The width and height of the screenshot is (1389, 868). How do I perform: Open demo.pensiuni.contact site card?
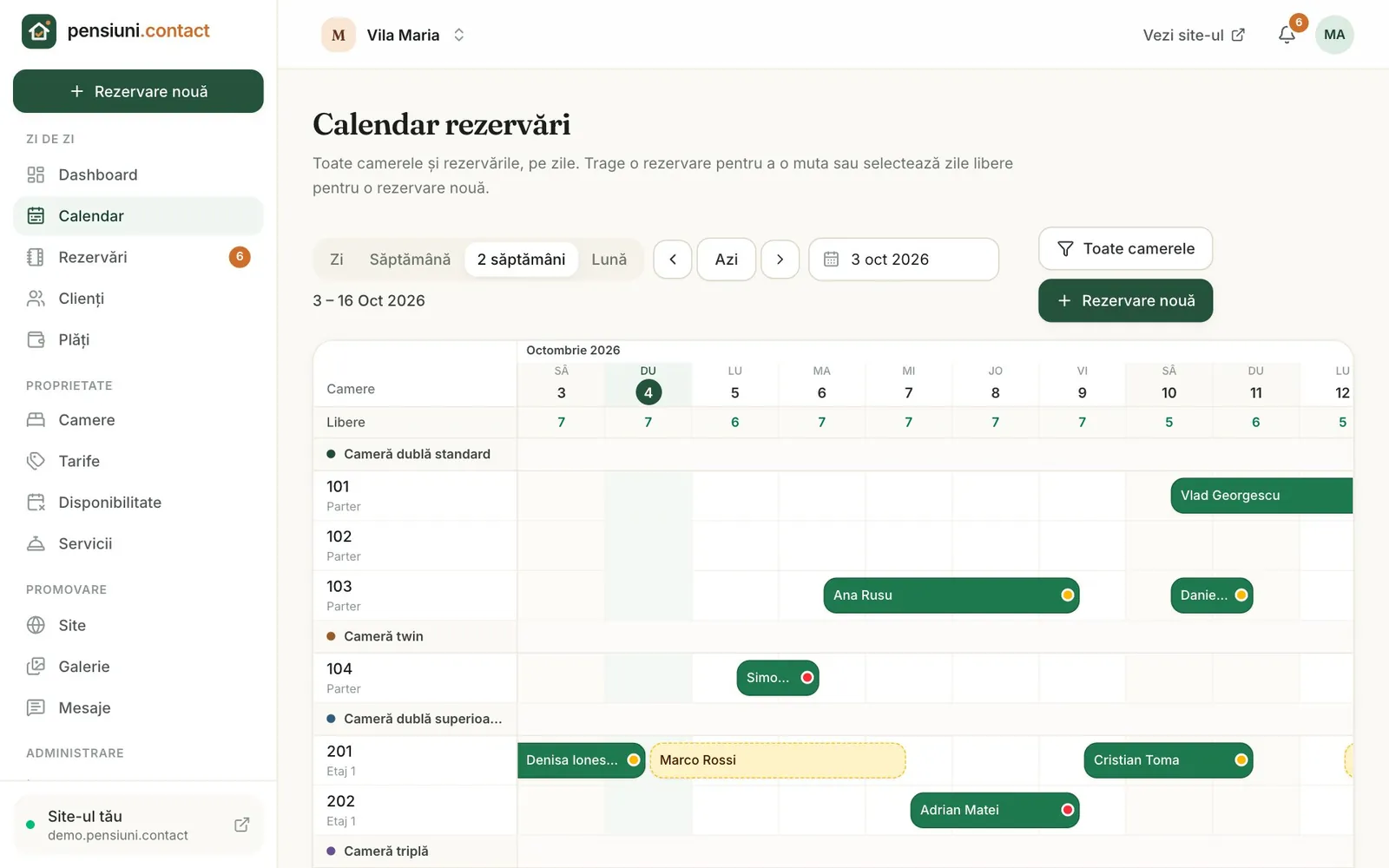tap(138, 825)
